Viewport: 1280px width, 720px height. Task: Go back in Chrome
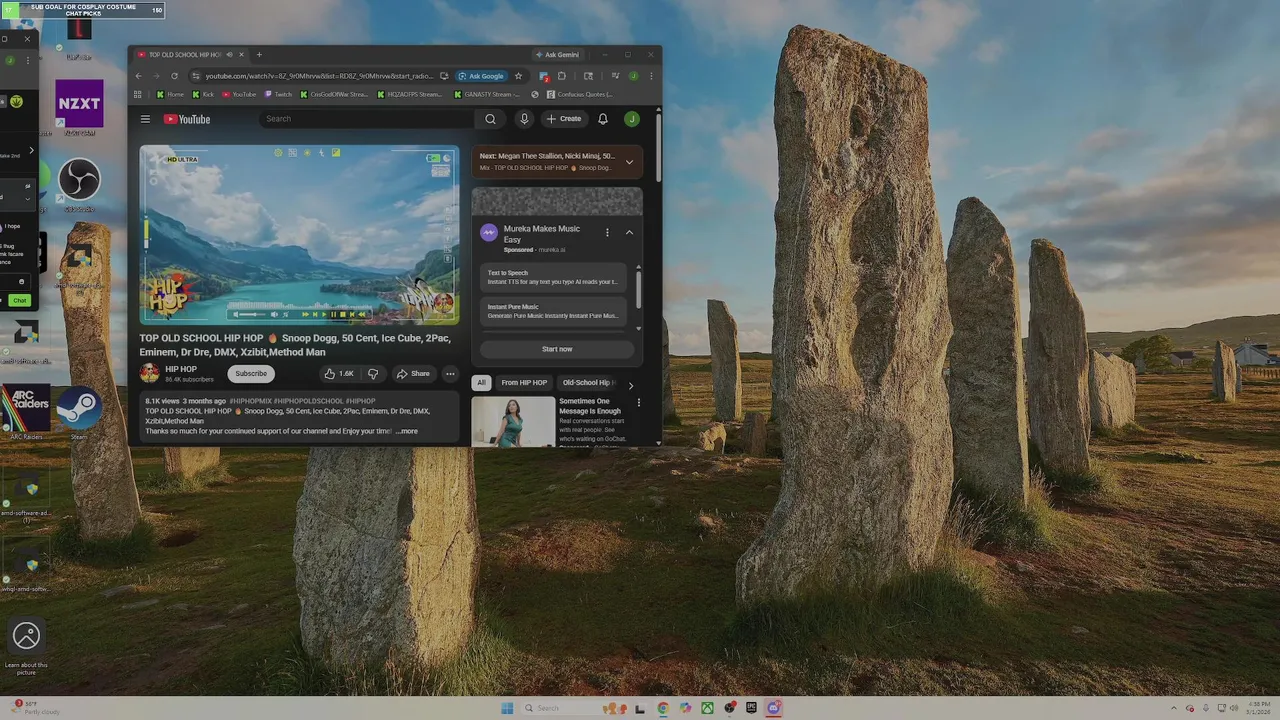(139, 76)
